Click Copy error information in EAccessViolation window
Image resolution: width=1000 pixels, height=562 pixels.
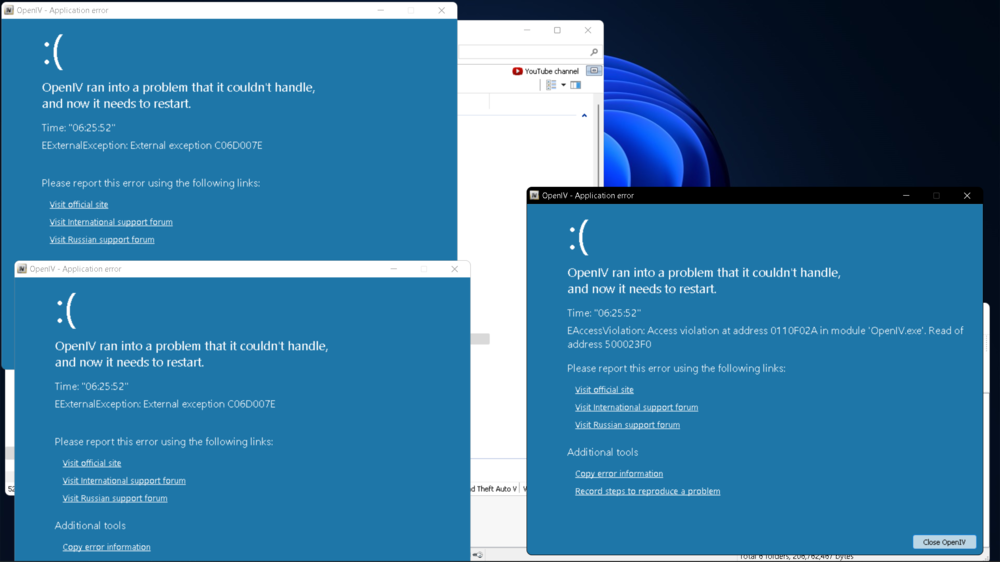pyautogui.click(x=619, y=474)
